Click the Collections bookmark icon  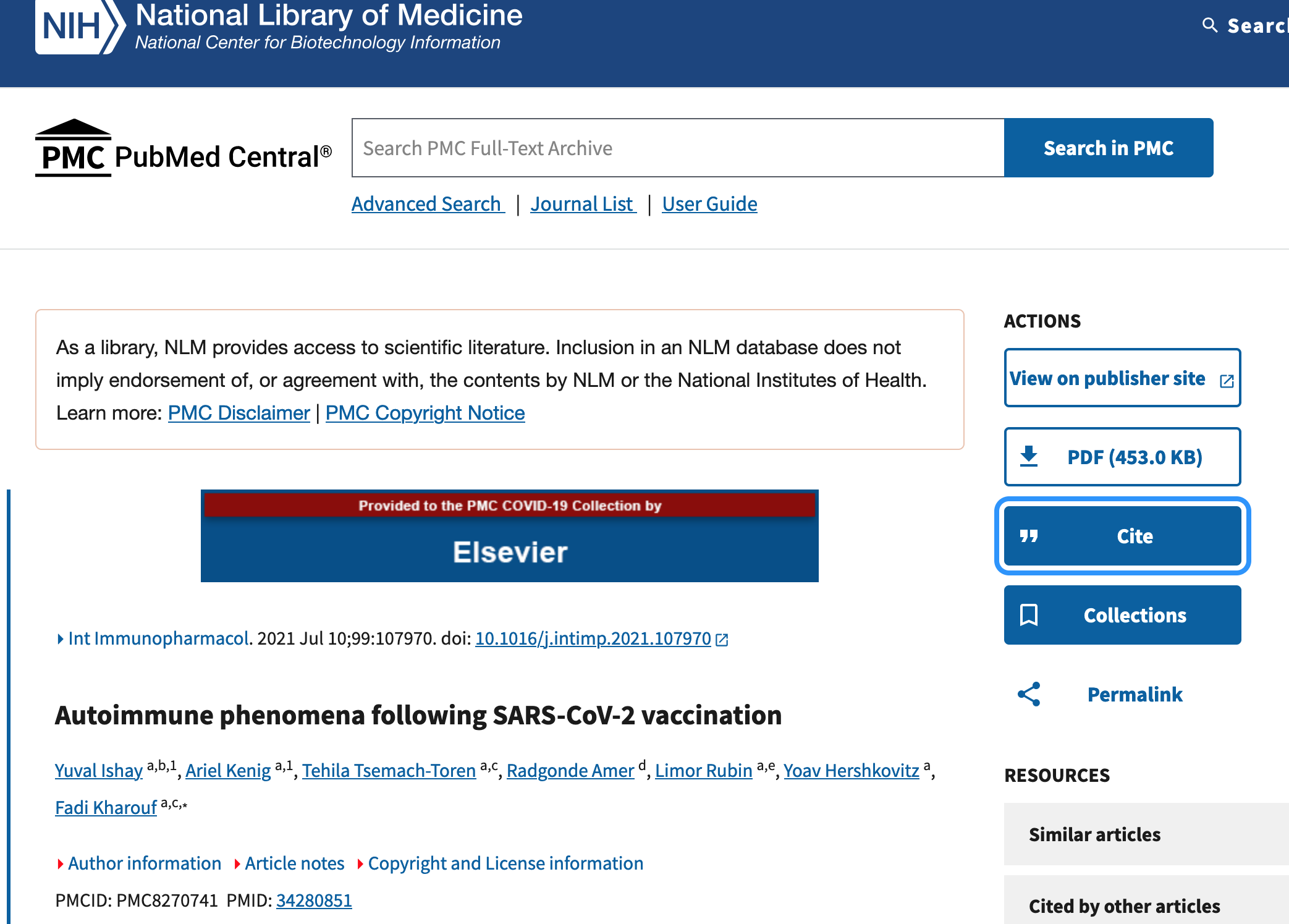click(x=1029, y=615)
